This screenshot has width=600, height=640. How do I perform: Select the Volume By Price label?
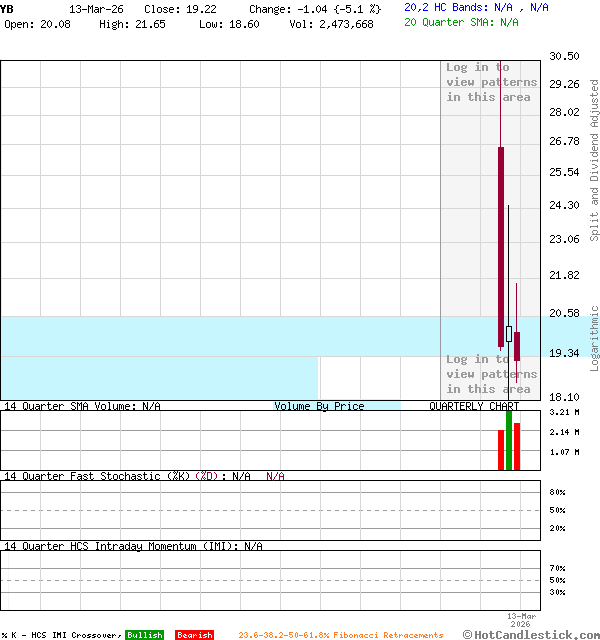coord(319,406)
